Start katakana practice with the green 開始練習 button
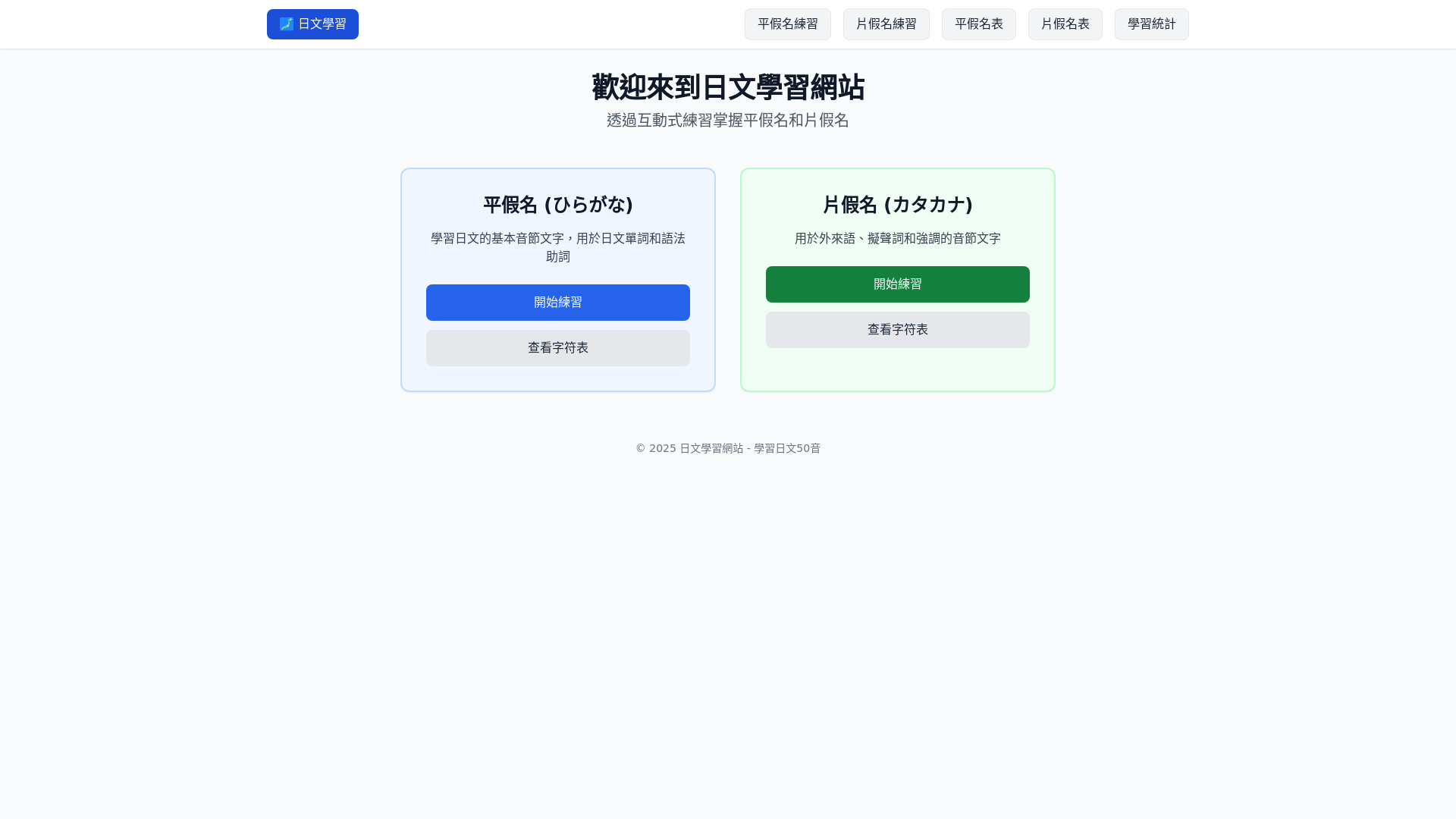The height and width of the screenshot is (819, 1456). [898, 284]
